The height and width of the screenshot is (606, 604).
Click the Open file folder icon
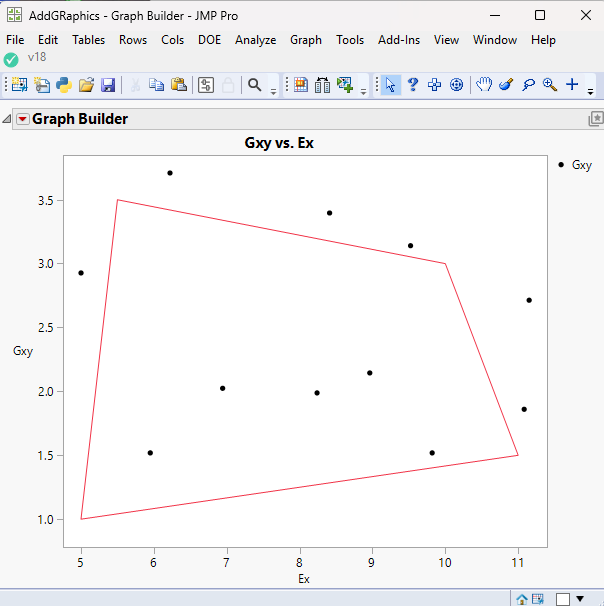pos(87,85)
